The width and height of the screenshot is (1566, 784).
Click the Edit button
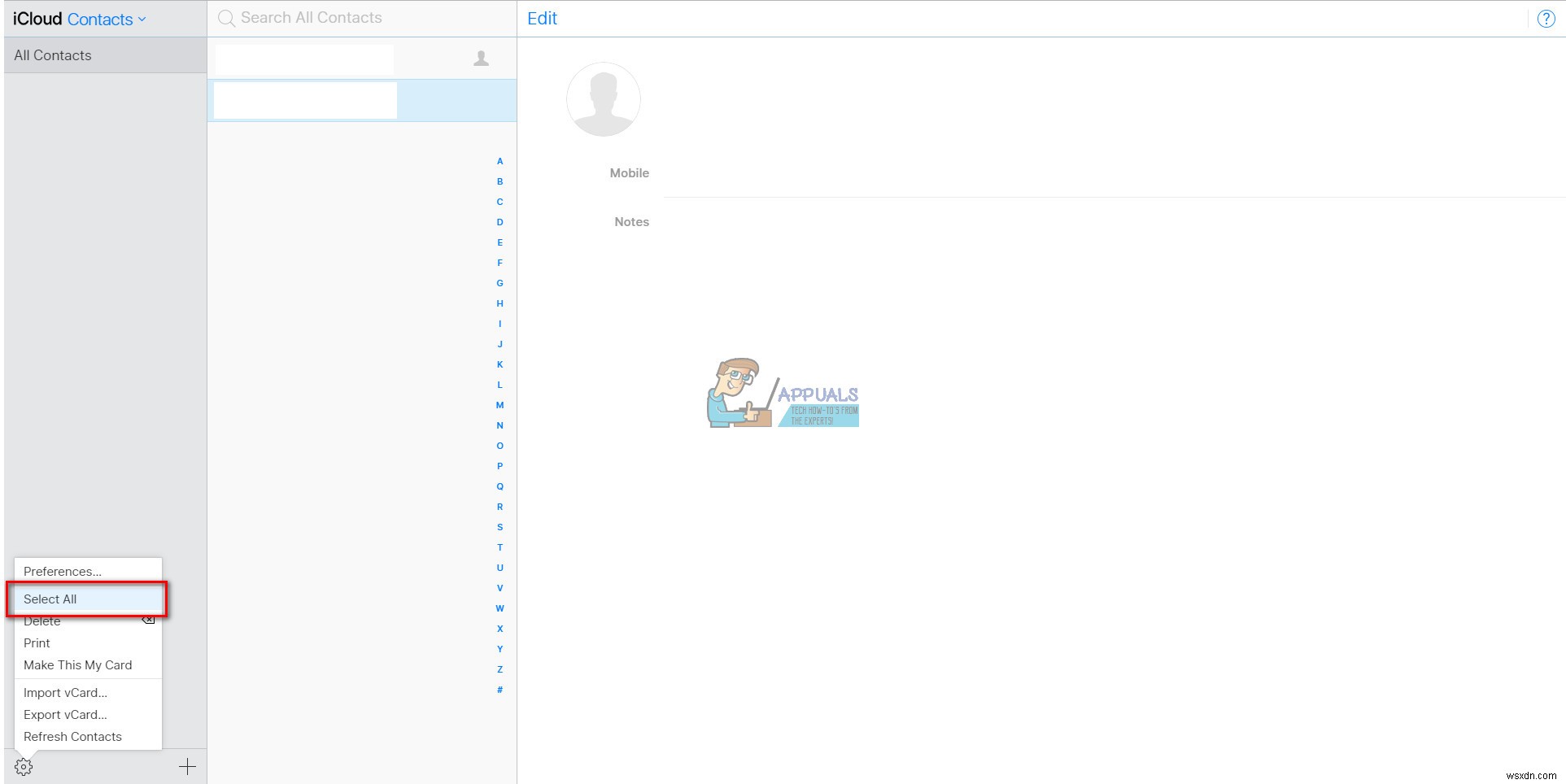click(542, 19)
